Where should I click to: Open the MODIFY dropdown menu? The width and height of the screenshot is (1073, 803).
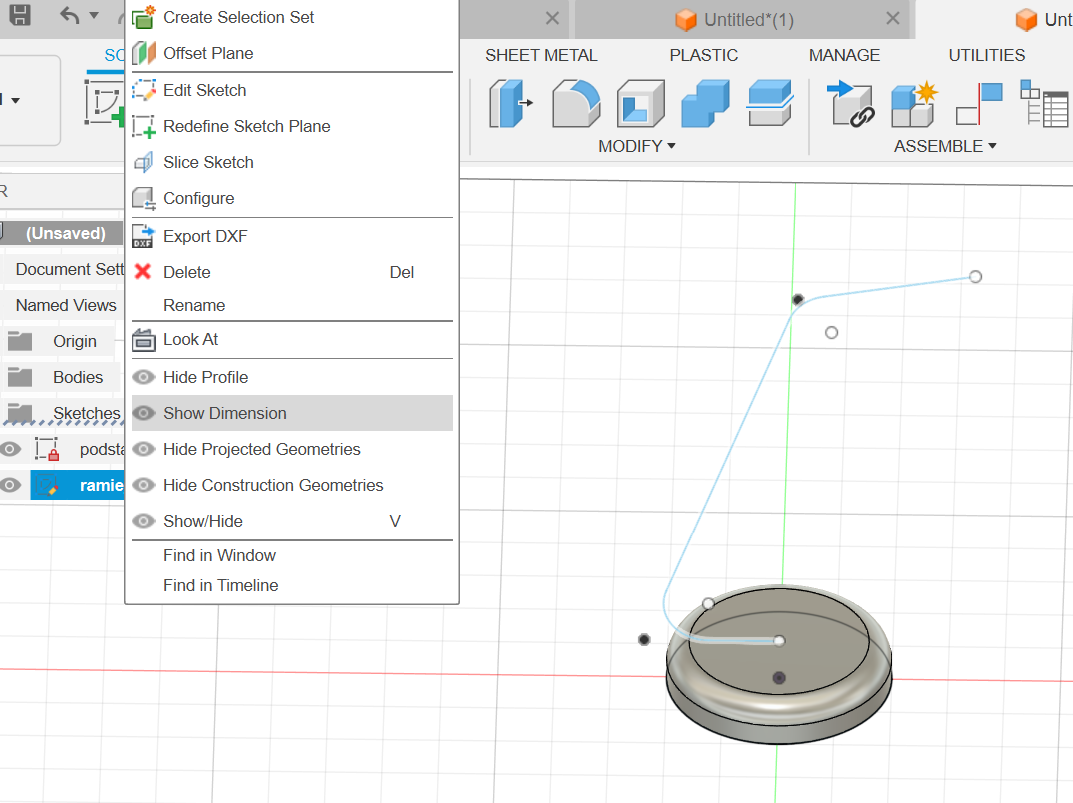click(x=637, y=146)
